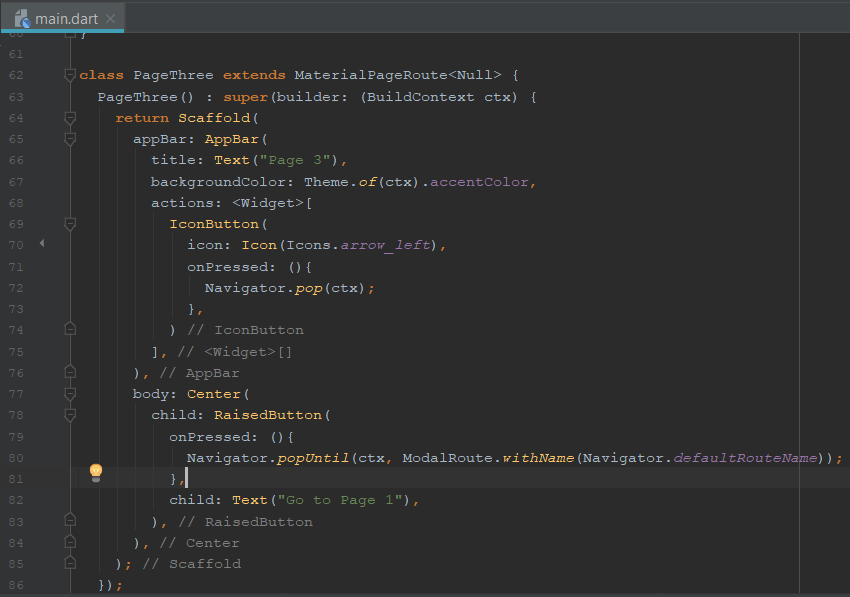
Task: Click <Widget> on line 68
Action: click(x=268, y=203)
